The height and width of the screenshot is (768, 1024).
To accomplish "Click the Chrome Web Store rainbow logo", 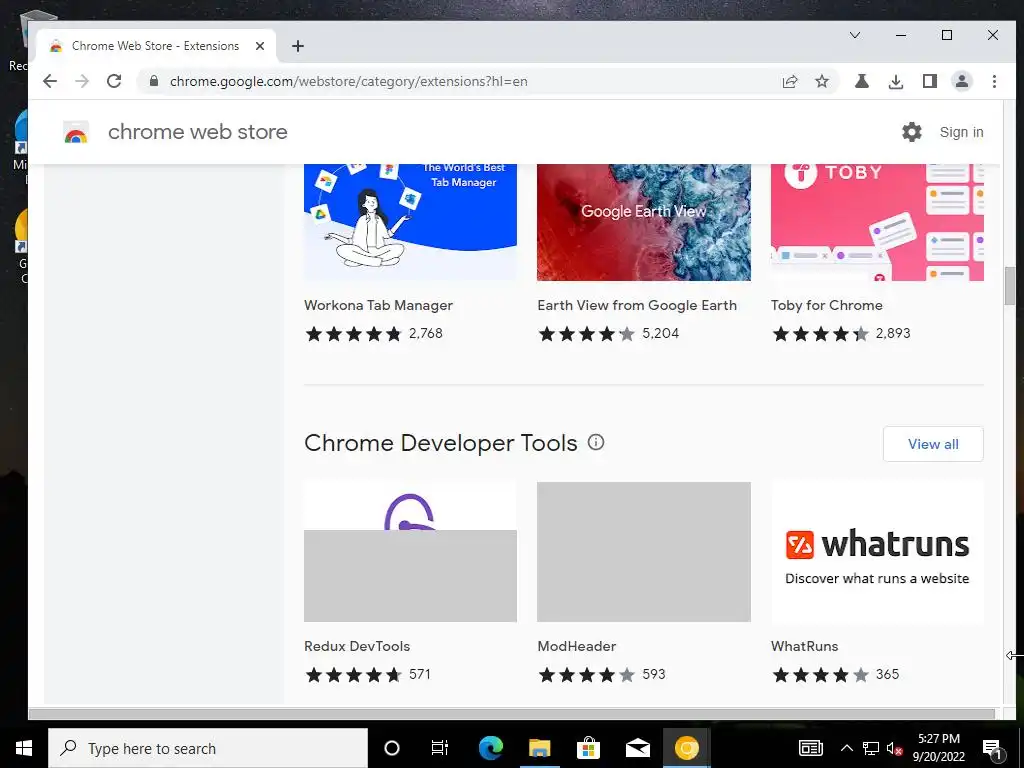I will coord(76,132).
